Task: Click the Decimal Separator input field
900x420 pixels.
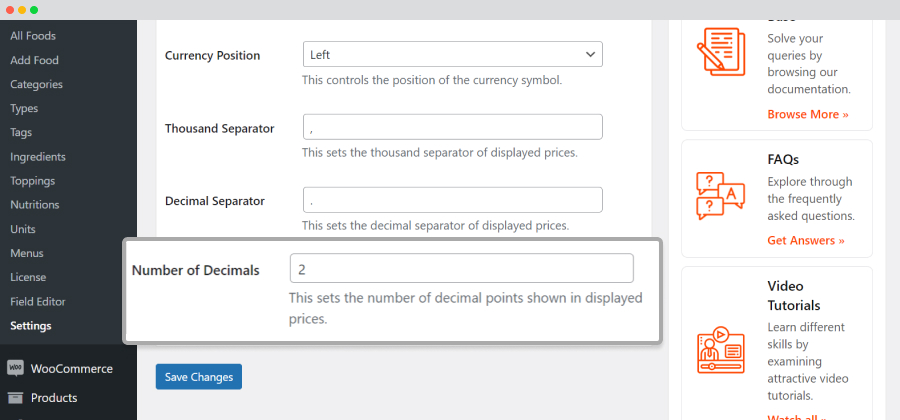Action: pyautogui.click(x=453, y=200)
